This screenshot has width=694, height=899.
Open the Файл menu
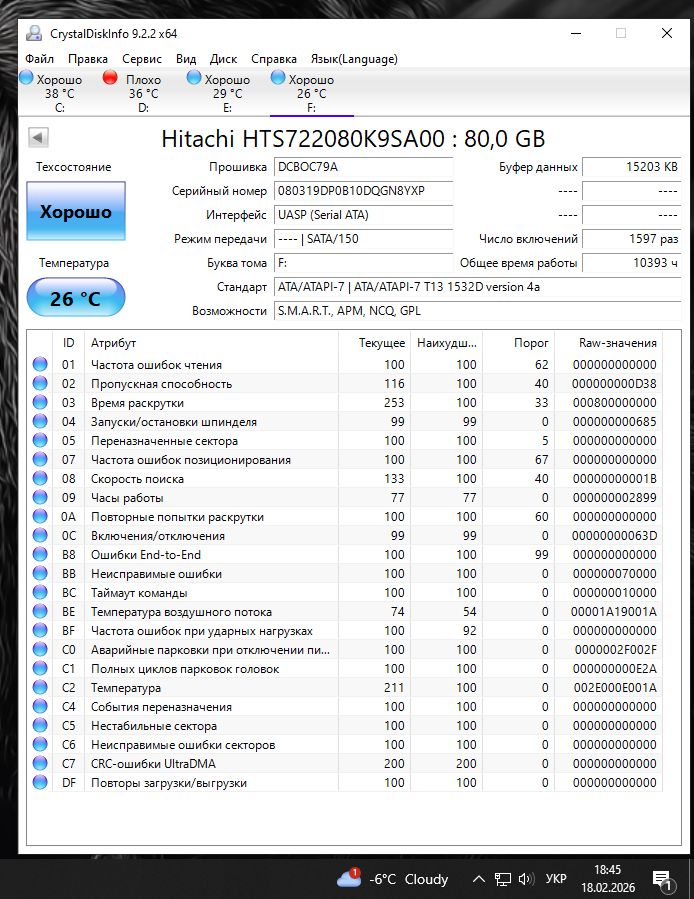click(39, 59)
